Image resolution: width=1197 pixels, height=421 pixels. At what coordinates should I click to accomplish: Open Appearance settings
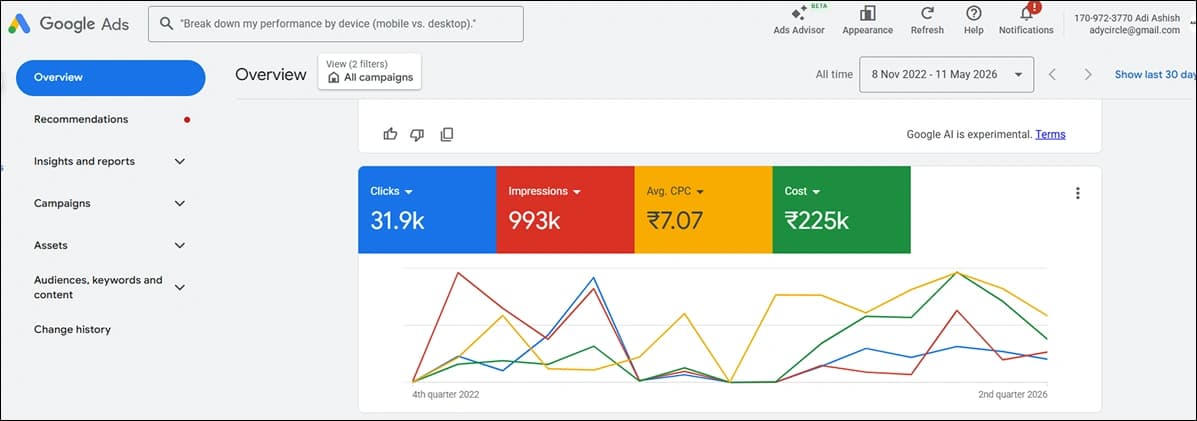[867, 20]
